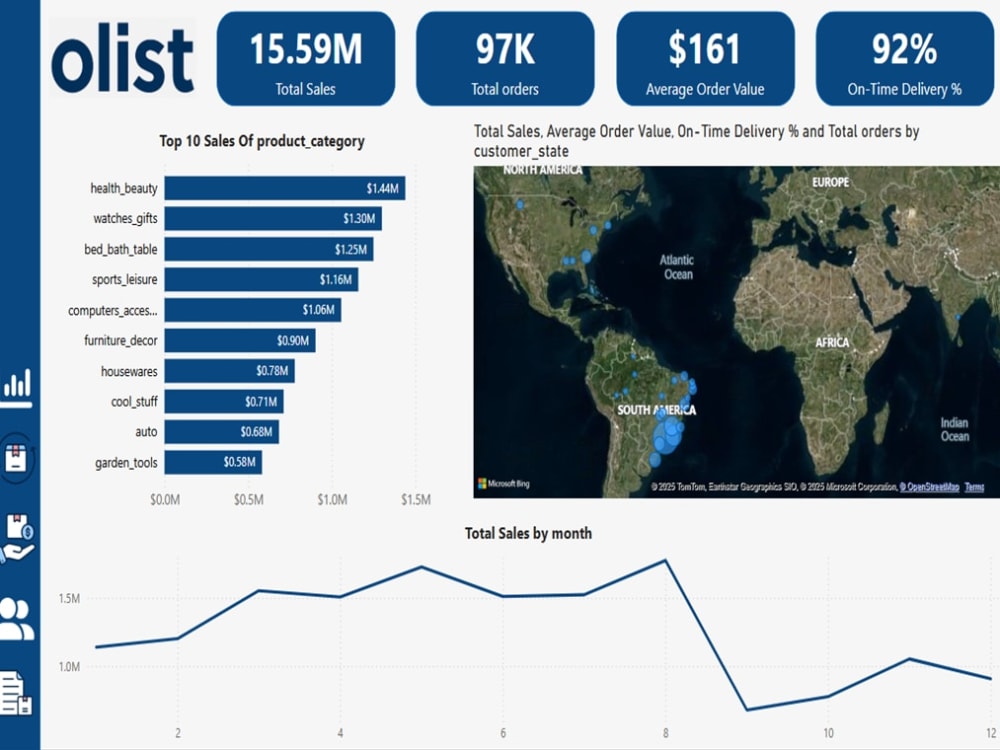This screenshot has width=1000, height=750.
Task: Select the health_beauty bar
Action: coord(284,188)
